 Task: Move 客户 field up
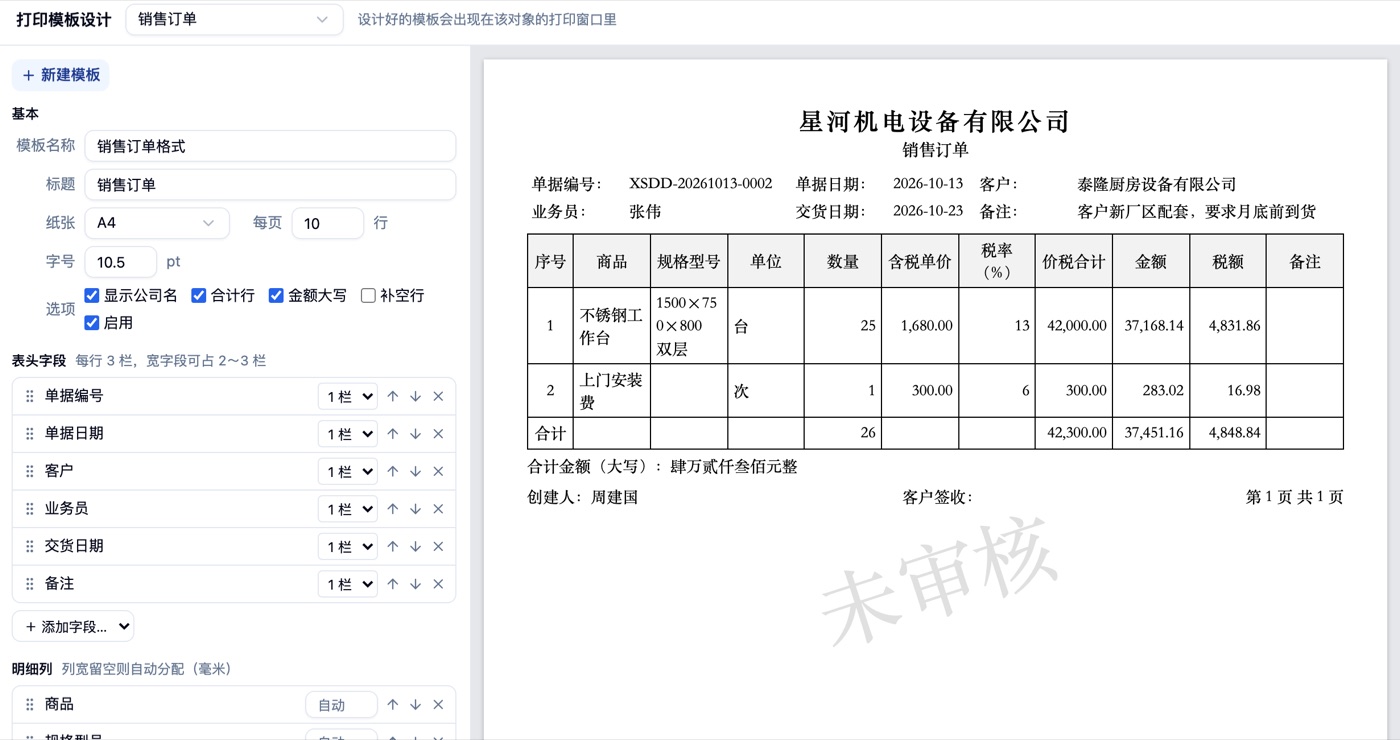[x=393, y=472]
